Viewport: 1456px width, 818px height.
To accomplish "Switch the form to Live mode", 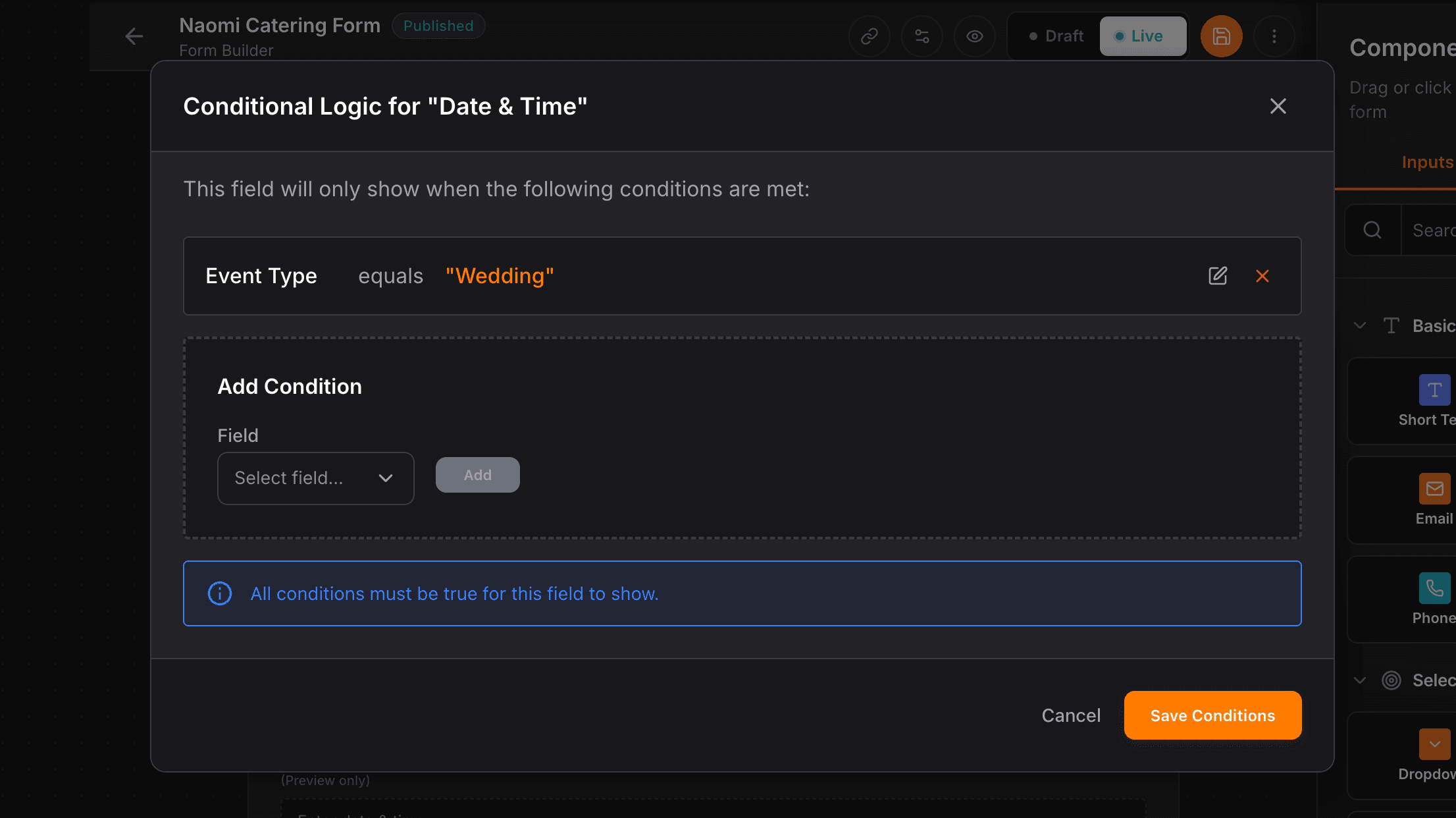I will point(1143,36).
